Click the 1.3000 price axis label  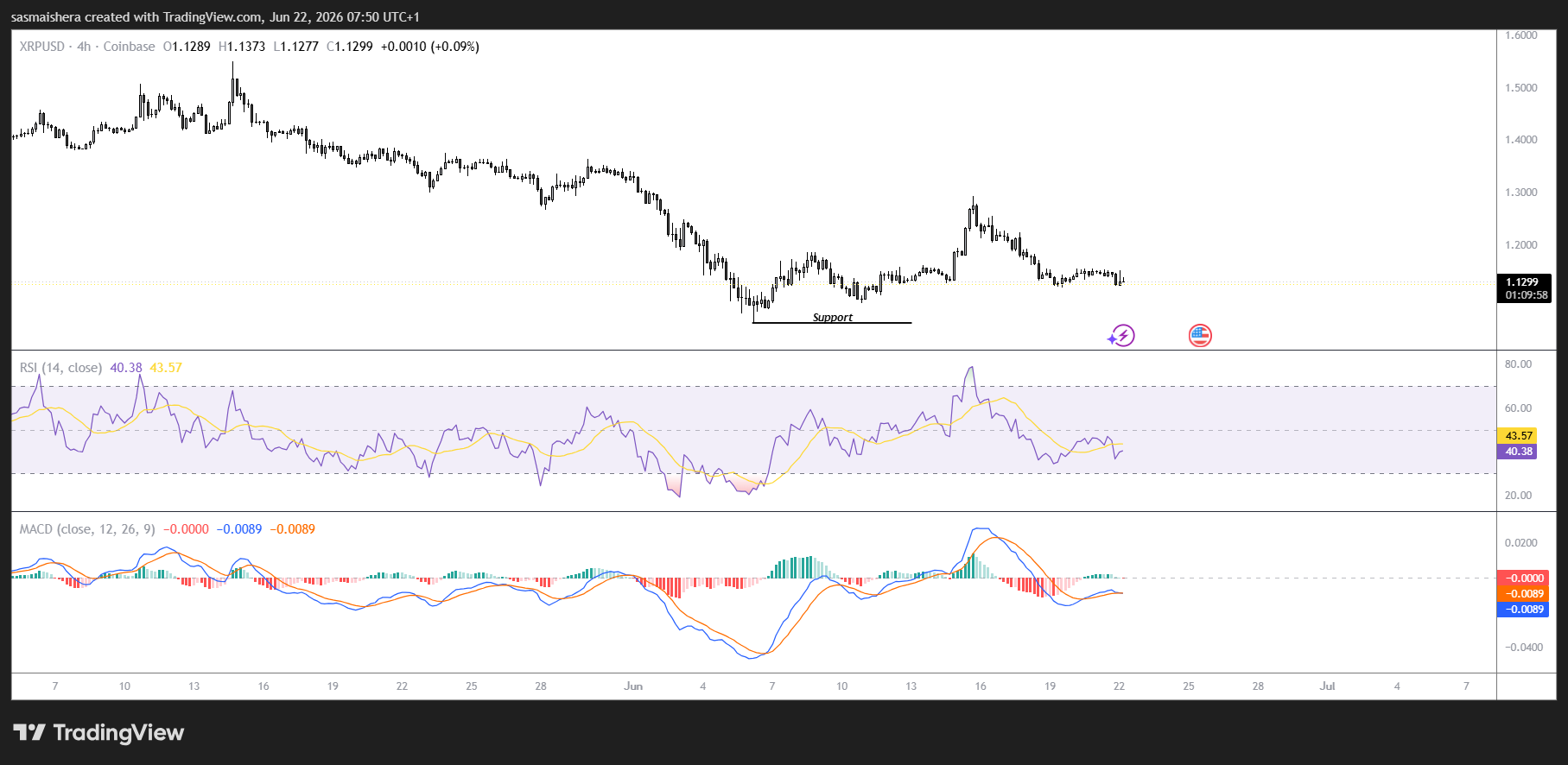1521,193
